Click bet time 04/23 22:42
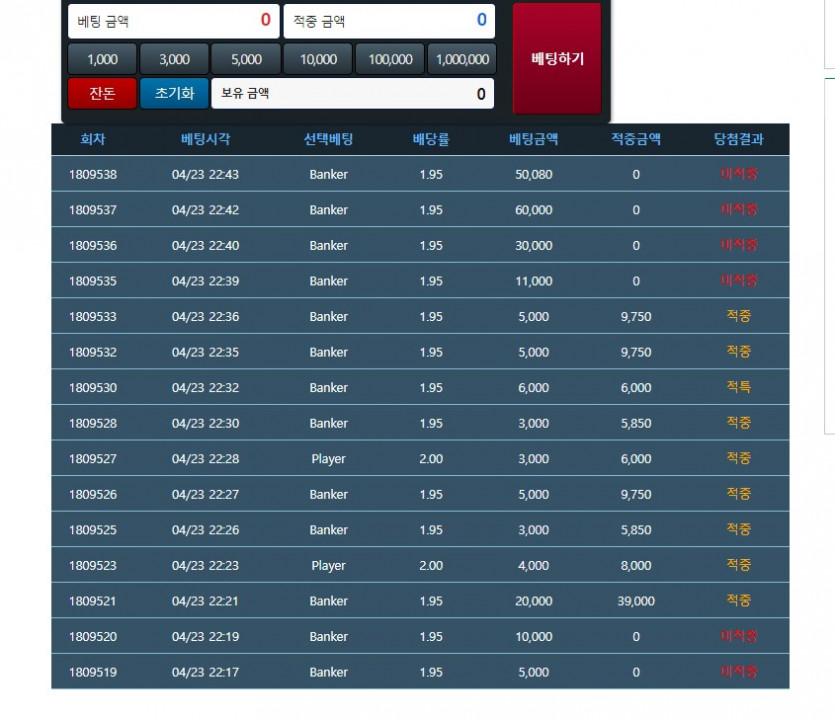 (x=206, y=210)
